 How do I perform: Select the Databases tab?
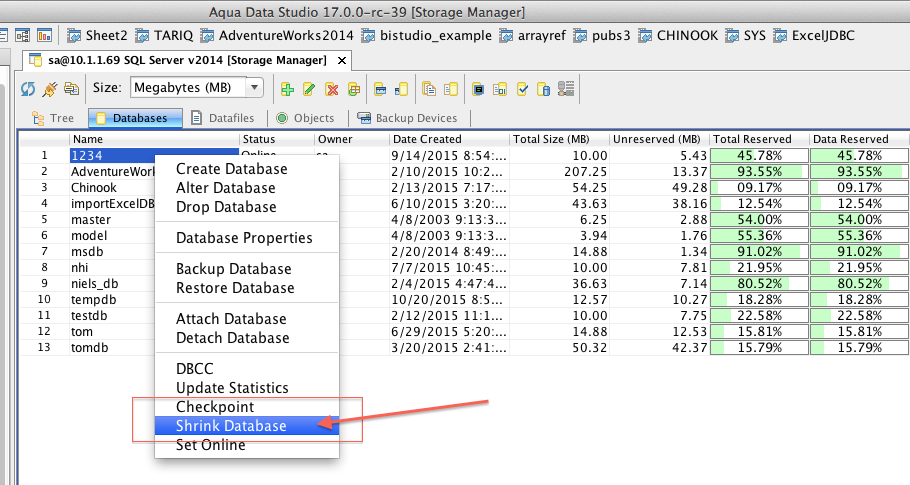(135, 118)
